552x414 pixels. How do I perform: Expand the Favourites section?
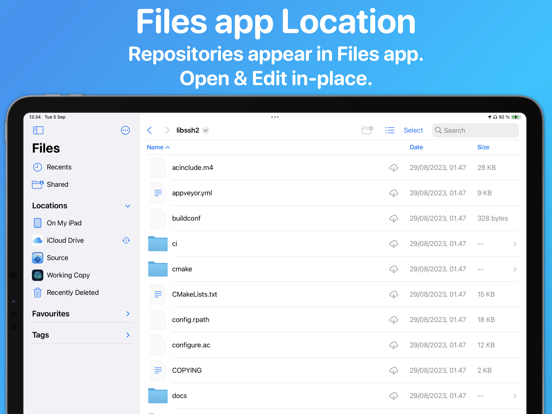coord(128,314)
